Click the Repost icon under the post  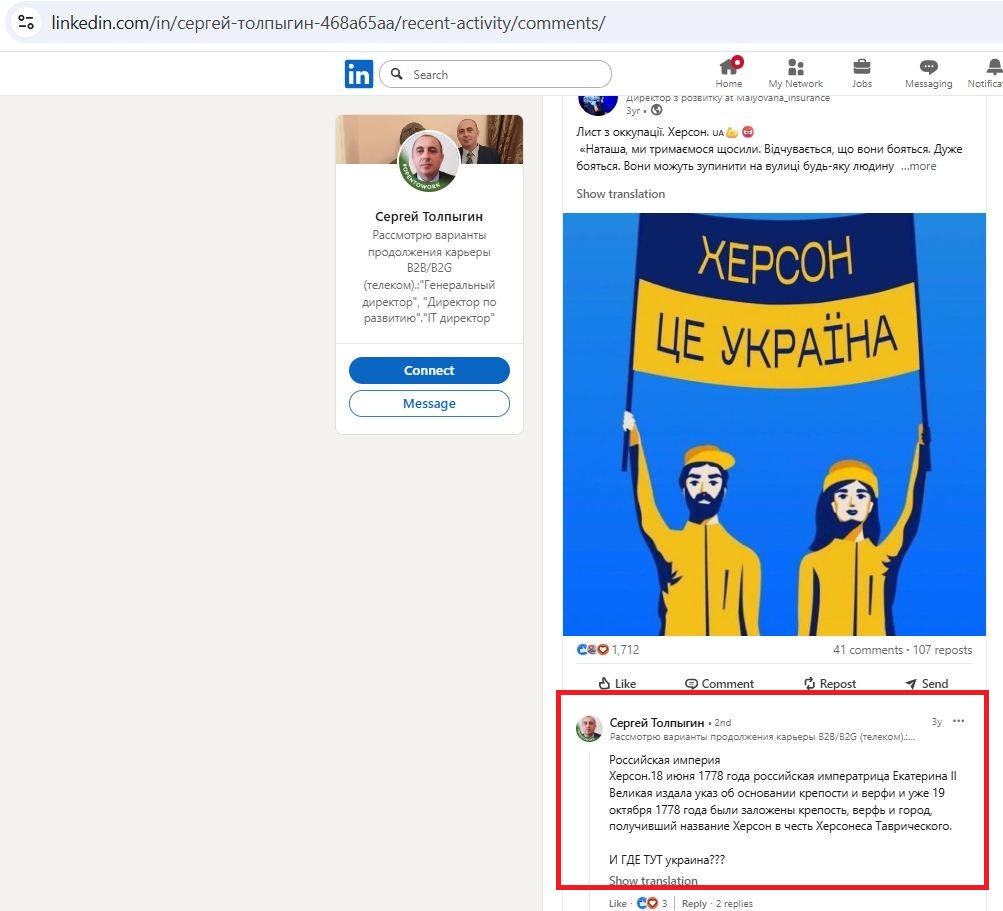pos(809,683)
